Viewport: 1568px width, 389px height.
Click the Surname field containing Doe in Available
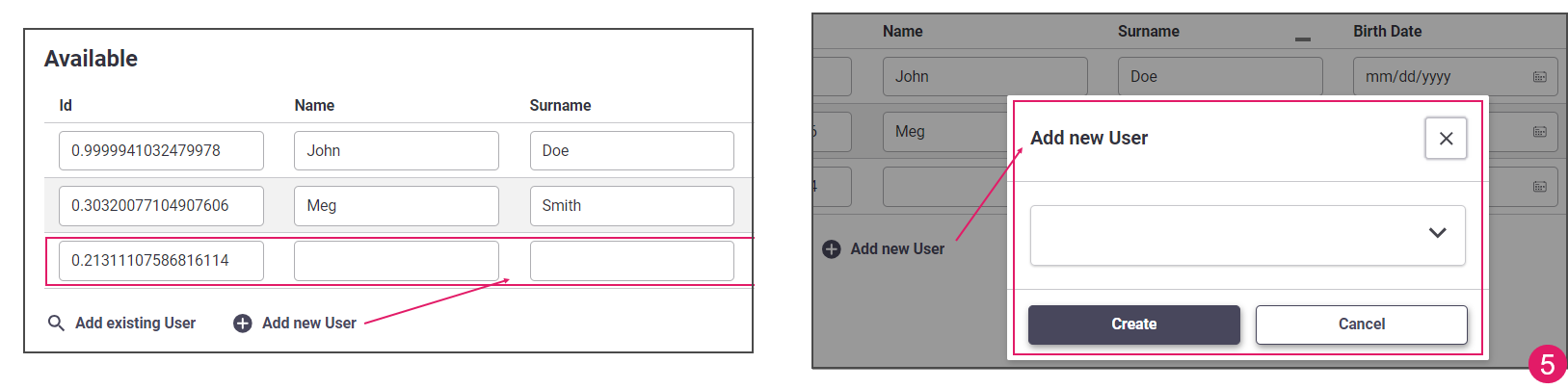click(631, 151)
